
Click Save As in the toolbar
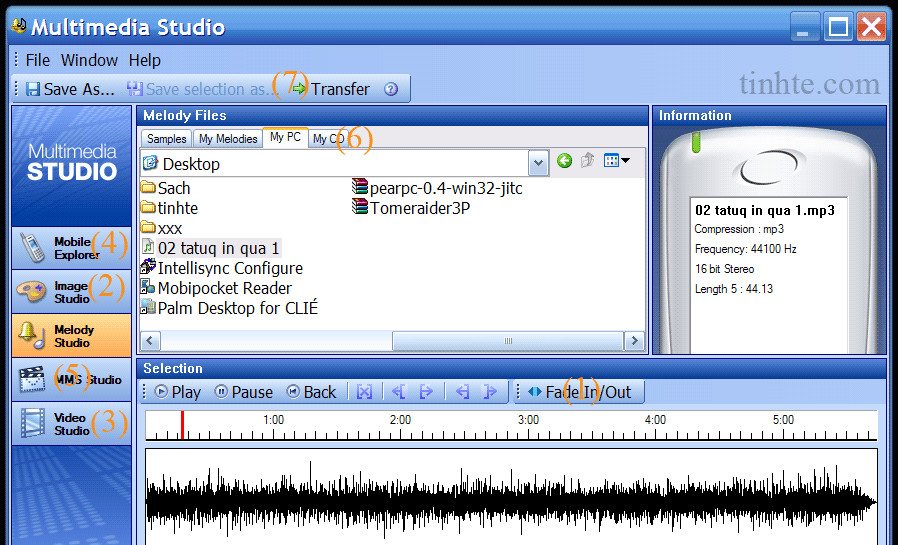click(70, 89)
